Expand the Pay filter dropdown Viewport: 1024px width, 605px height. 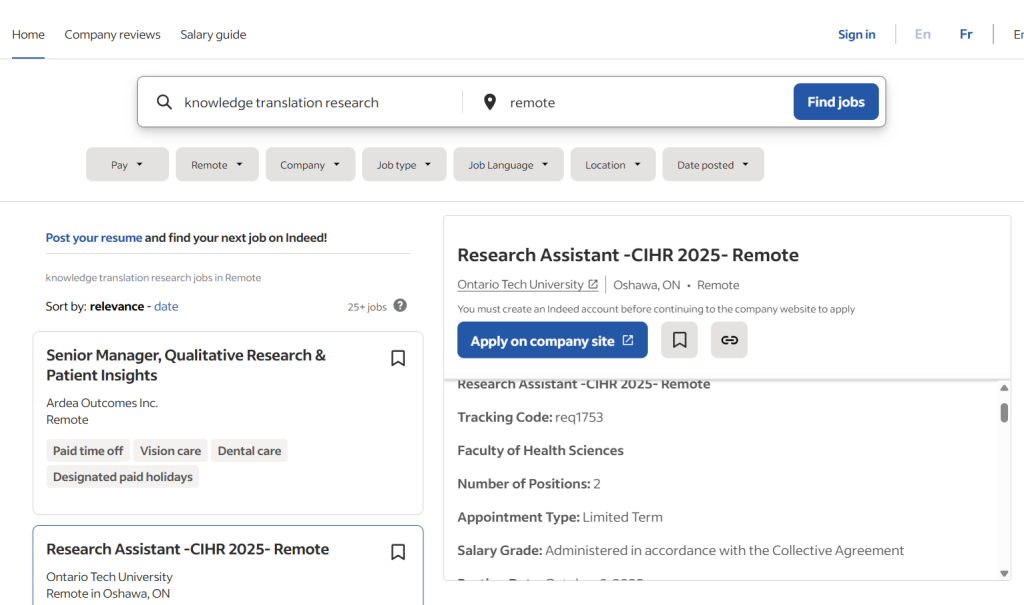[x=127, y=165]
